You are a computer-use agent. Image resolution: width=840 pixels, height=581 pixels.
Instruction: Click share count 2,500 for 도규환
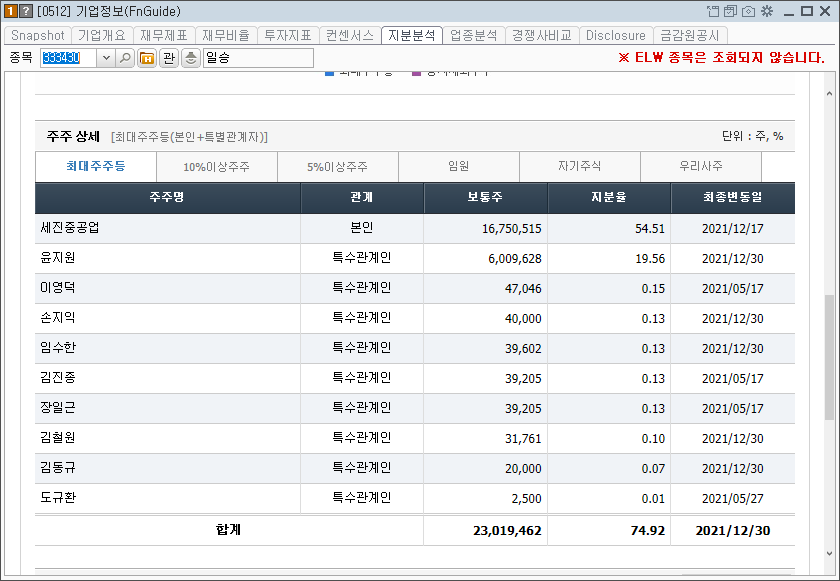pyautogui.click(x=527, y=499)
